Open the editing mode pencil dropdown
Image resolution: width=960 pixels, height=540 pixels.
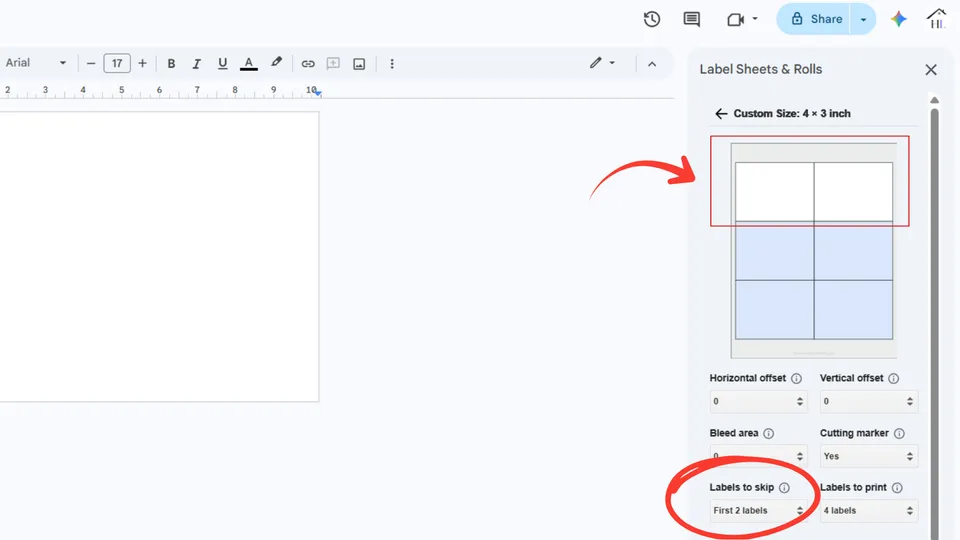point(602,63)
